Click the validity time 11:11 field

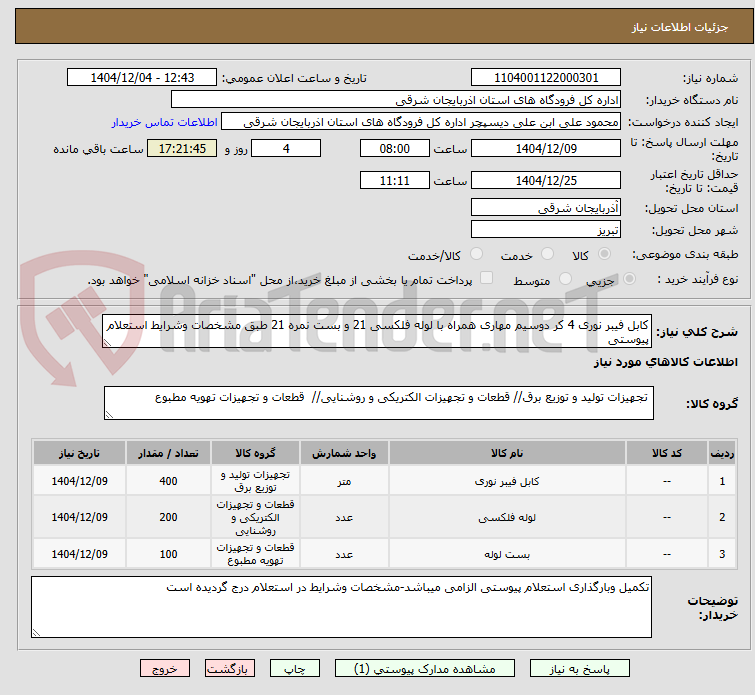[x=395, y=180]
